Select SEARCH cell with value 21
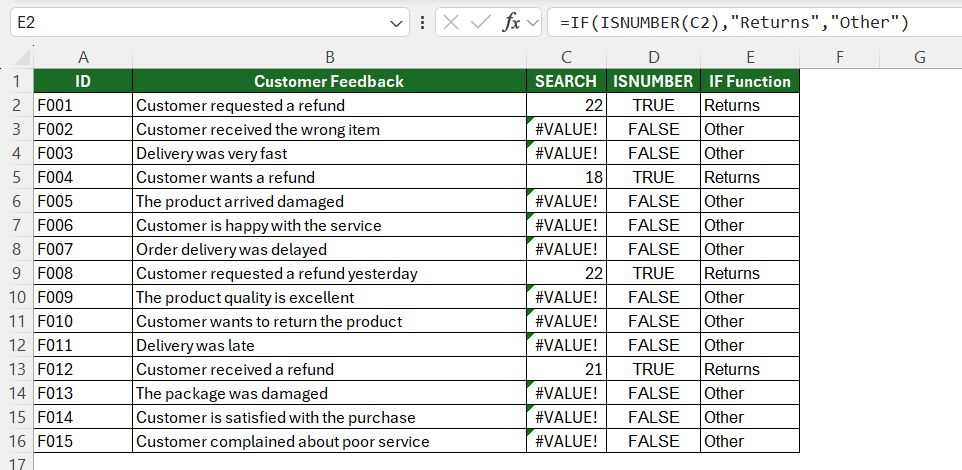This screenshot has width=962, height=470. (566, 369)
